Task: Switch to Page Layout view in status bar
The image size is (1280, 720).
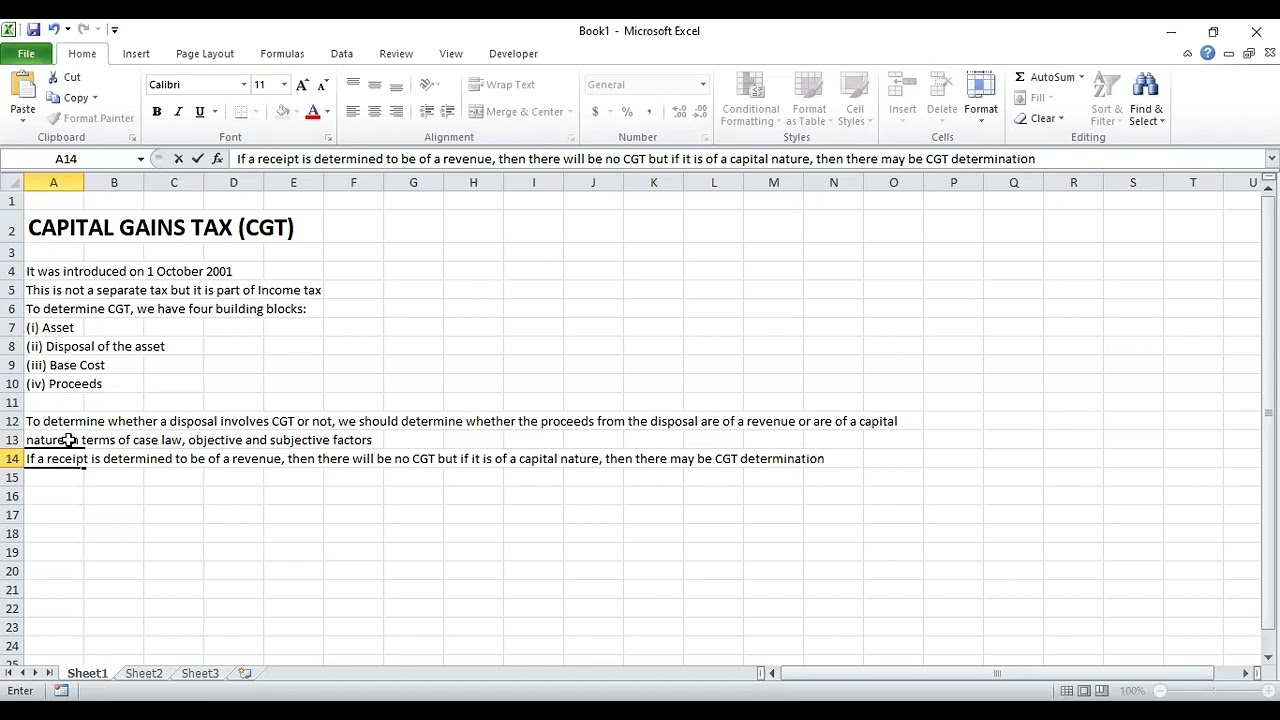Action: point(1084,691)
